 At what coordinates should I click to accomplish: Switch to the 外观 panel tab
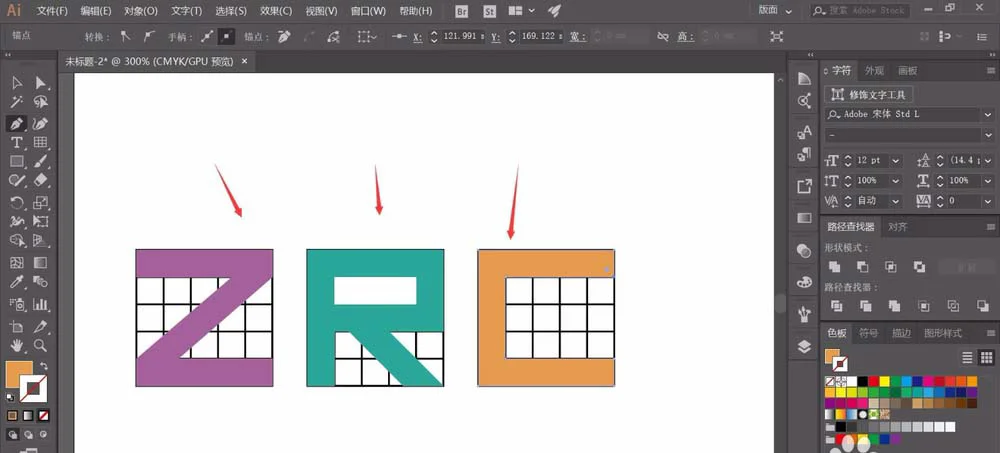click(x=874, y=70)
